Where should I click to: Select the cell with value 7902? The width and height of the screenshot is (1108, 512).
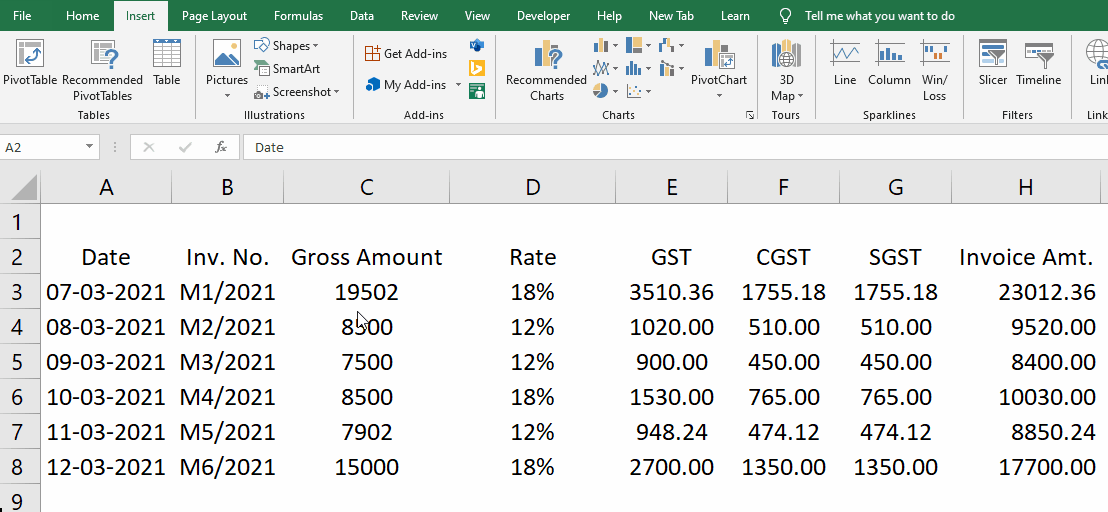point(366,432)
